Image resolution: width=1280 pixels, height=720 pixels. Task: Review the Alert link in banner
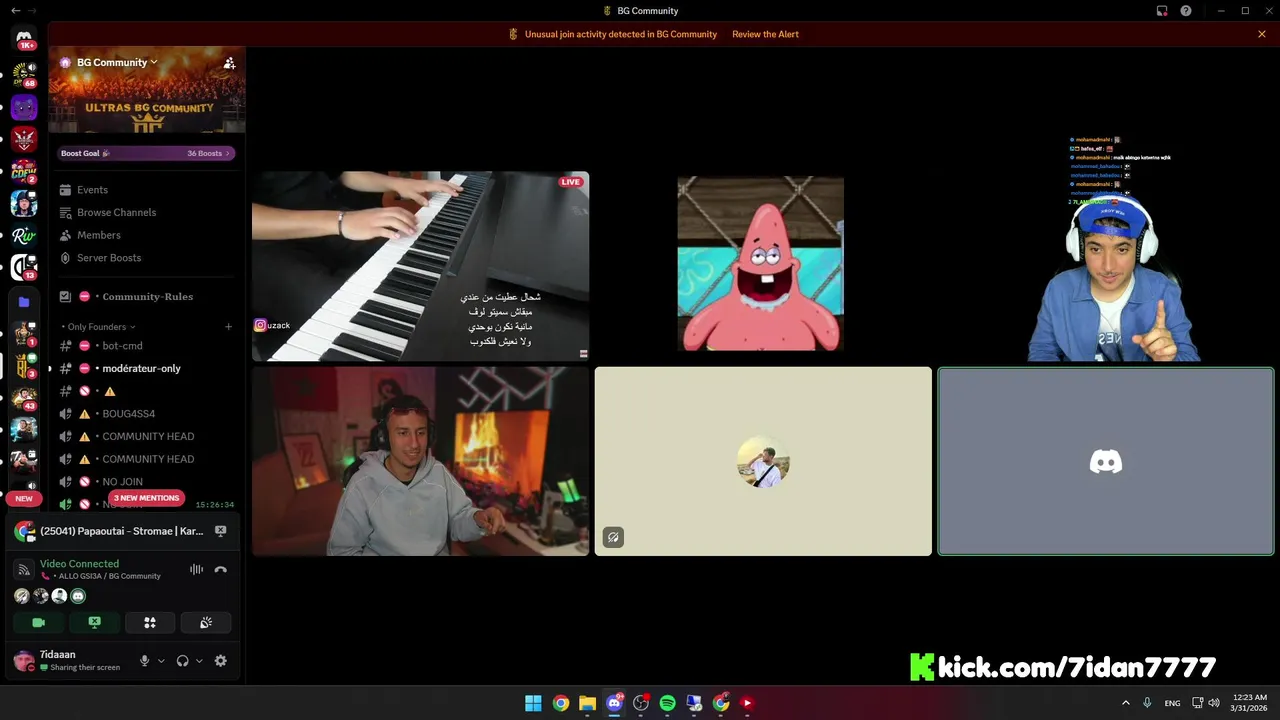[x=765, y=34]
